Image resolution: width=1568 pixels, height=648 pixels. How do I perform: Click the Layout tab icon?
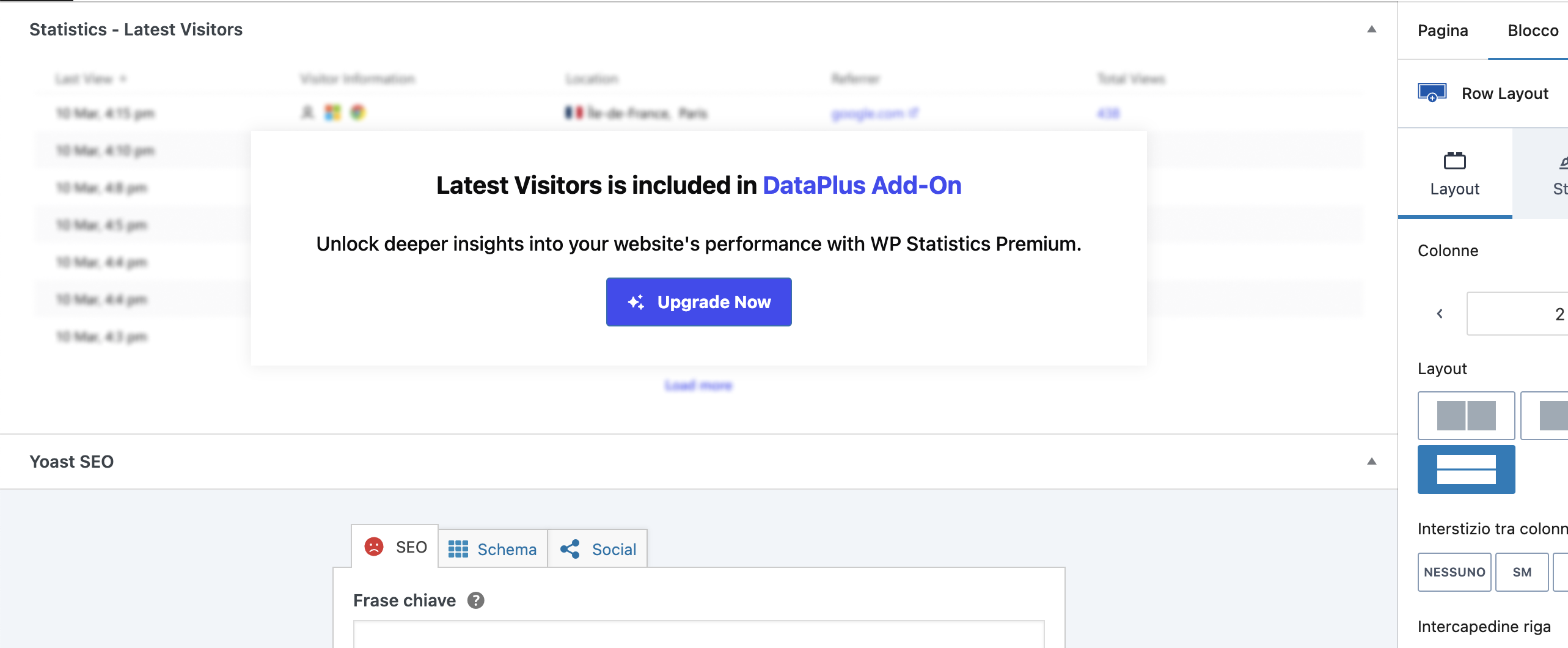(1454, 161)
